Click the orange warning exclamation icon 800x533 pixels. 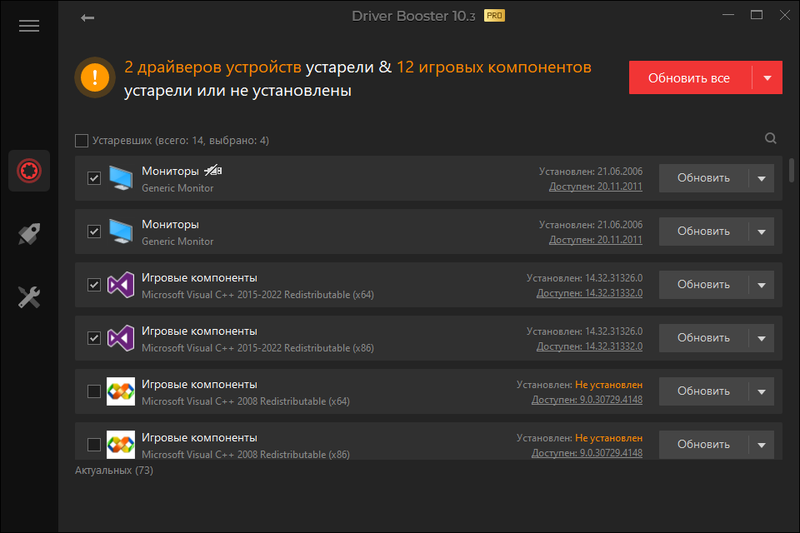(95, 78)
